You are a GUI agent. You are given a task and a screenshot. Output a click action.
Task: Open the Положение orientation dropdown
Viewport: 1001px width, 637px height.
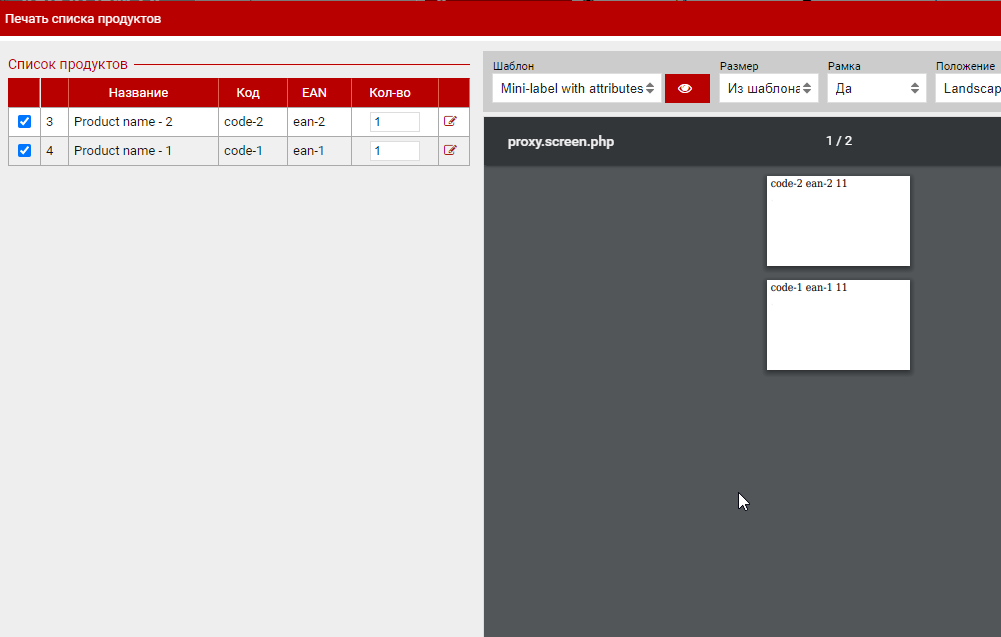click(968, 88)
